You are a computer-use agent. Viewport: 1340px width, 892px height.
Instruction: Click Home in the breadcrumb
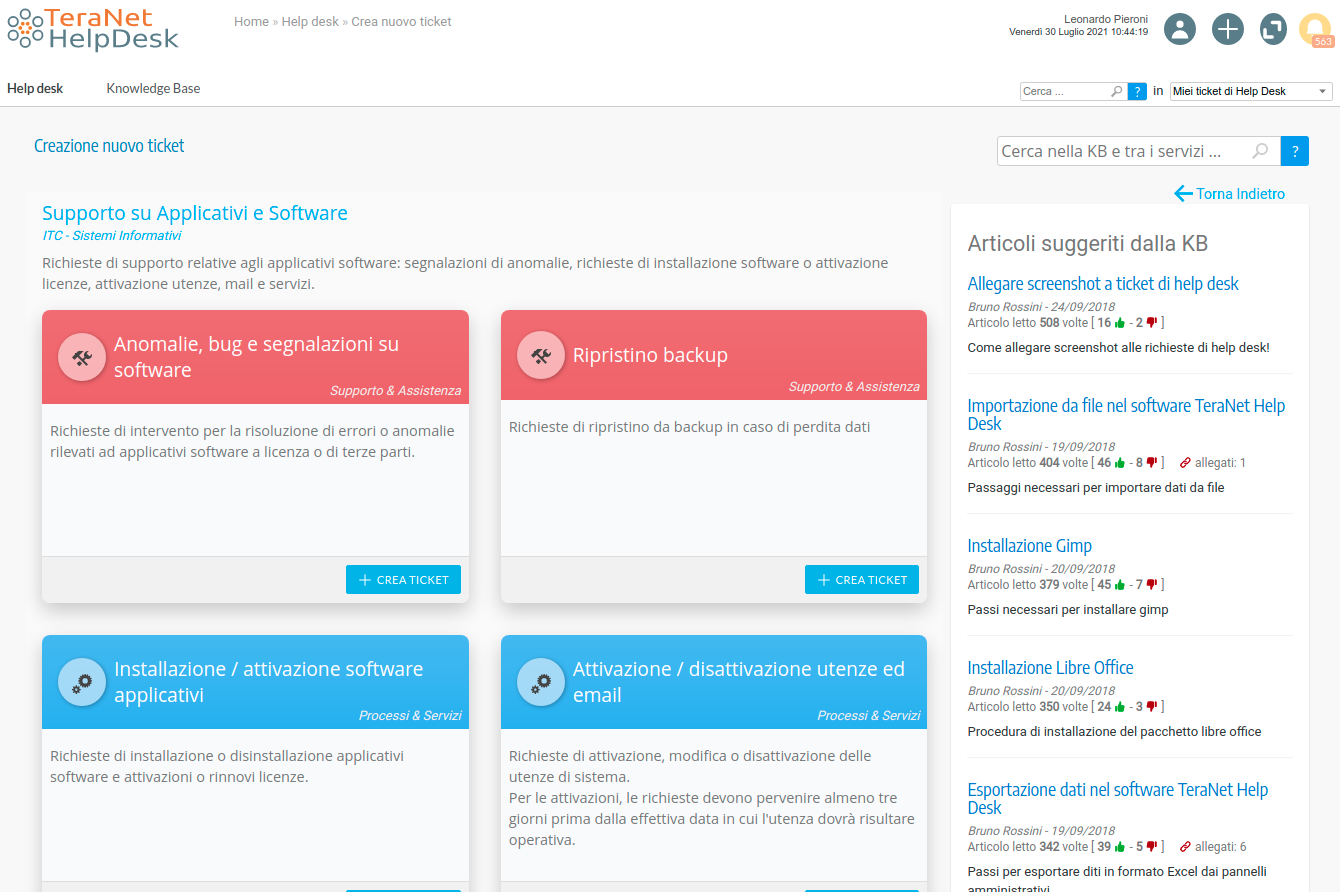pos(251,22)
